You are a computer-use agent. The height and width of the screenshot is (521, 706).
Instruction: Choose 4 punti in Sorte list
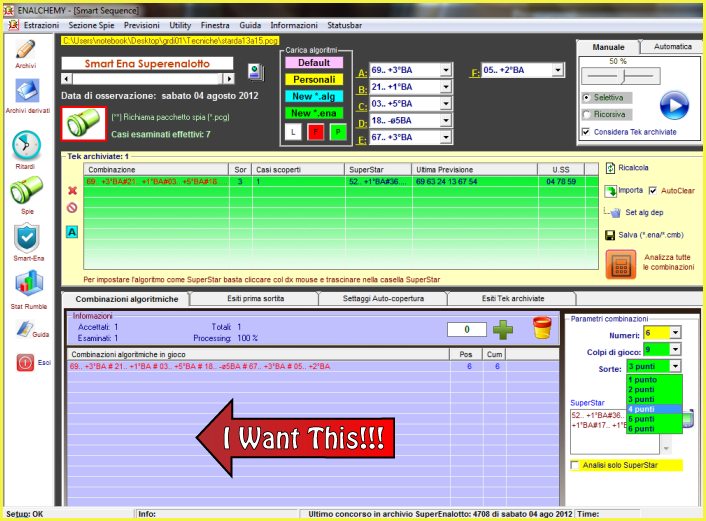[x=655, y=409]
